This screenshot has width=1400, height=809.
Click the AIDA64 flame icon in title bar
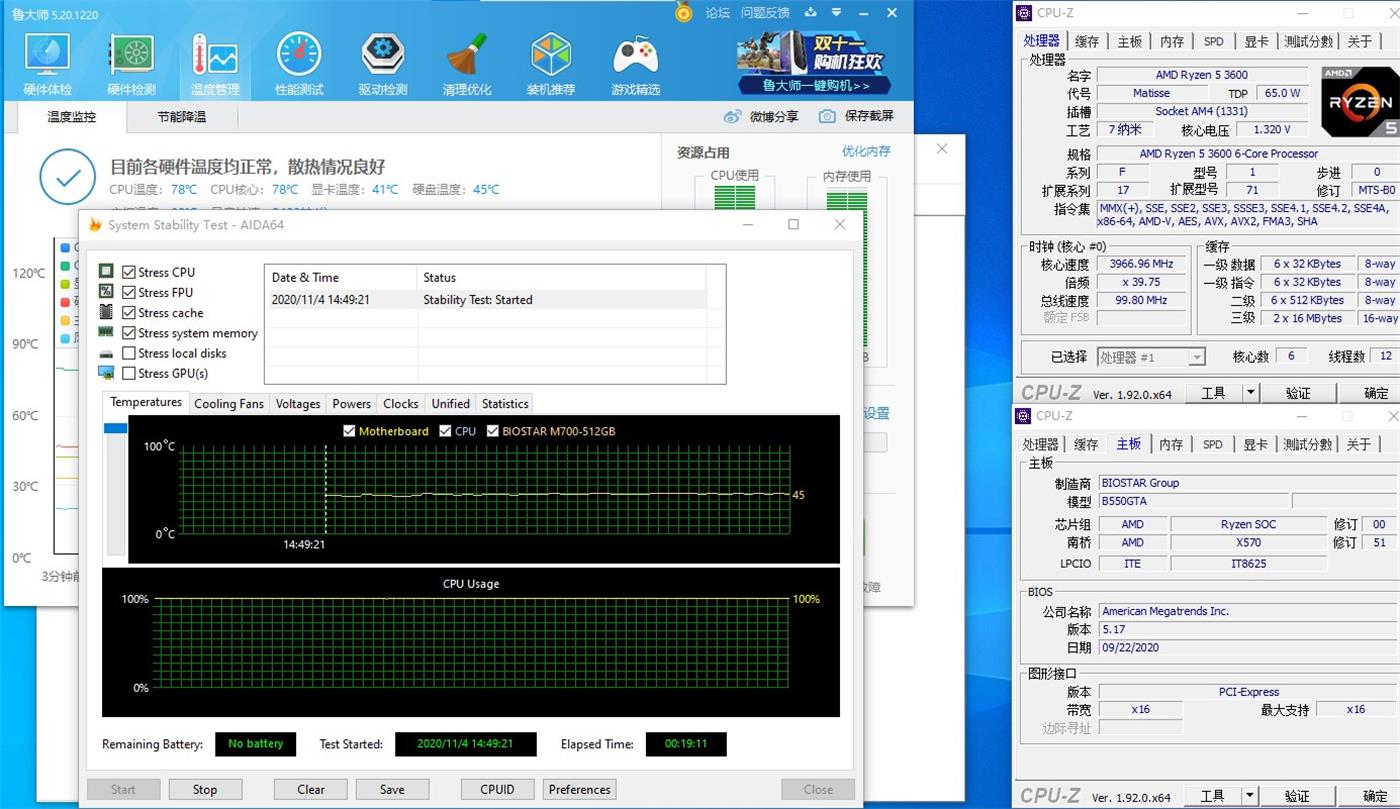point(96,225)
